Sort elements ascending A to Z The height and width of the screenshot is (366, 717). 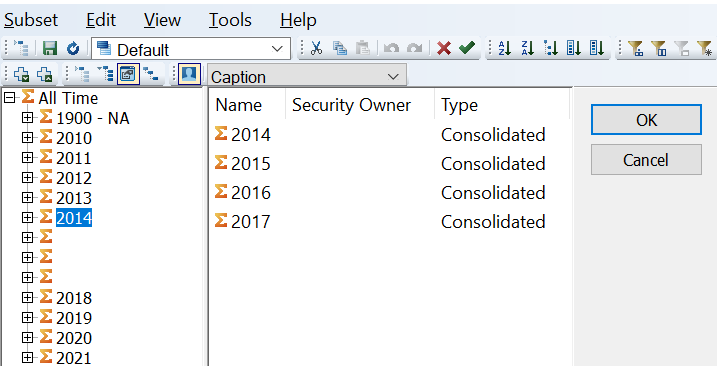pos(504,48)
